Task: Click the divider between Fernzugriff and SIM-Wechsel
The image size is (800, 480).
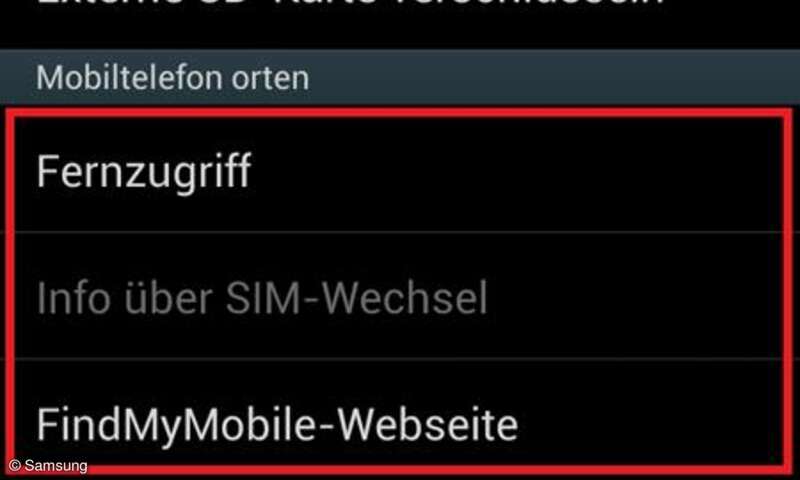Action: click(x=400, y=232)
